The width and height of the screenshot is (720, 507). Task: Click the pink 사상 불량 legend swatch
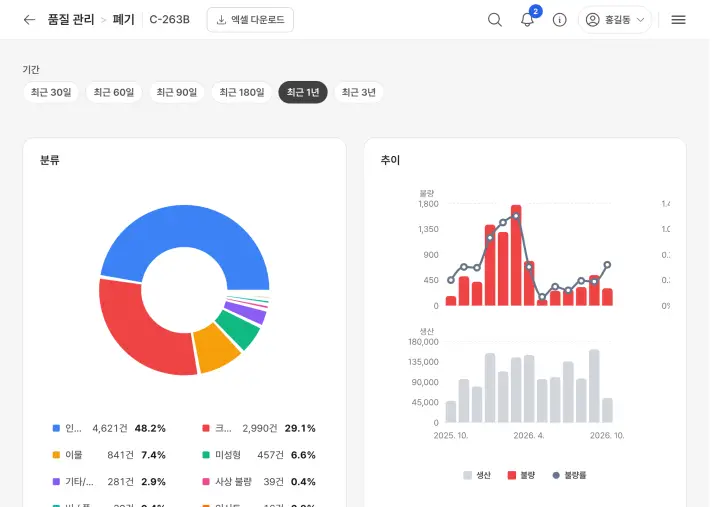coord(206,482)
